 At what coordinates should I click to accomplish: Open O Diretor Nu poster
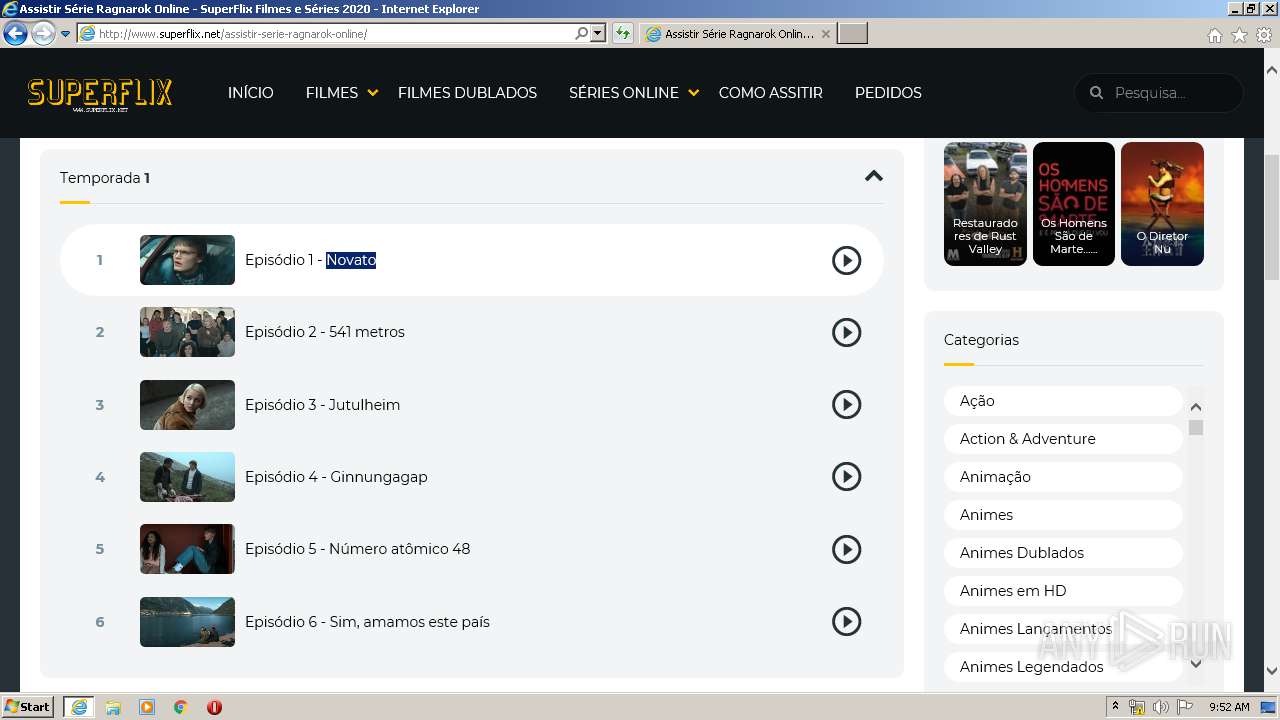tap(1162, 204)
